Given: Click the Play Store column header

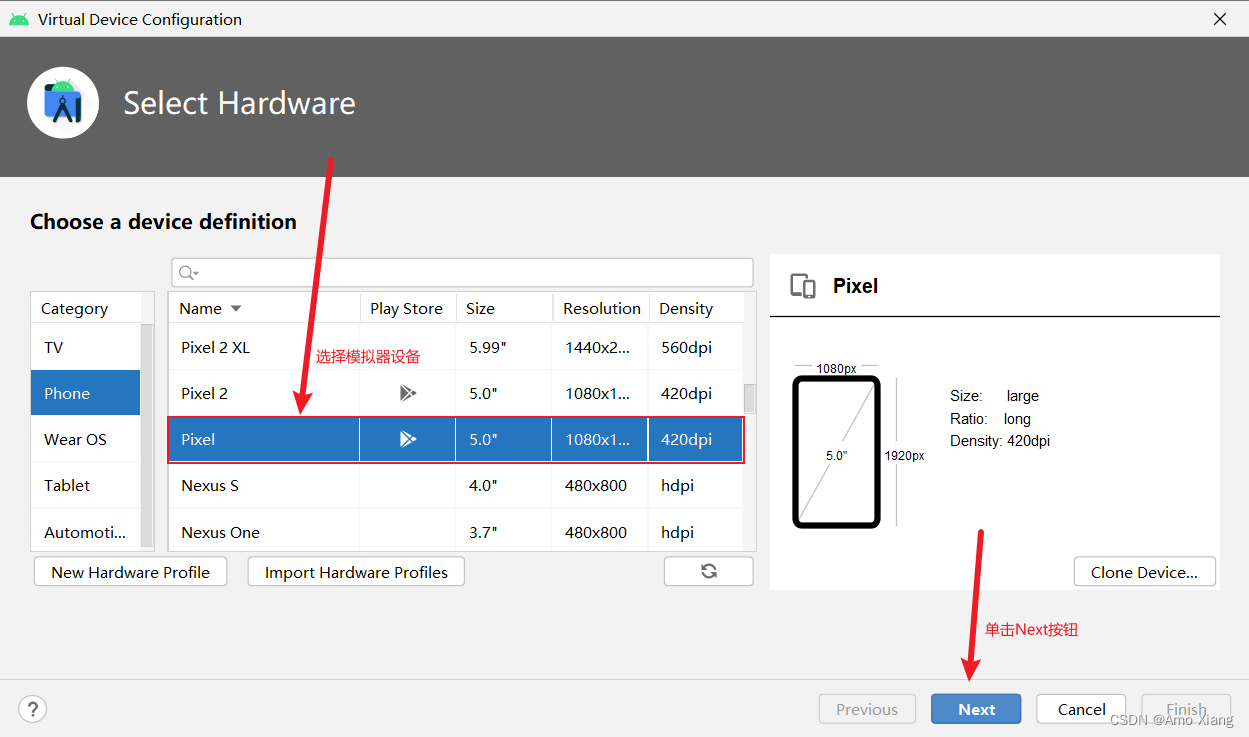Looking at the screenshot, I should (407, 308).
